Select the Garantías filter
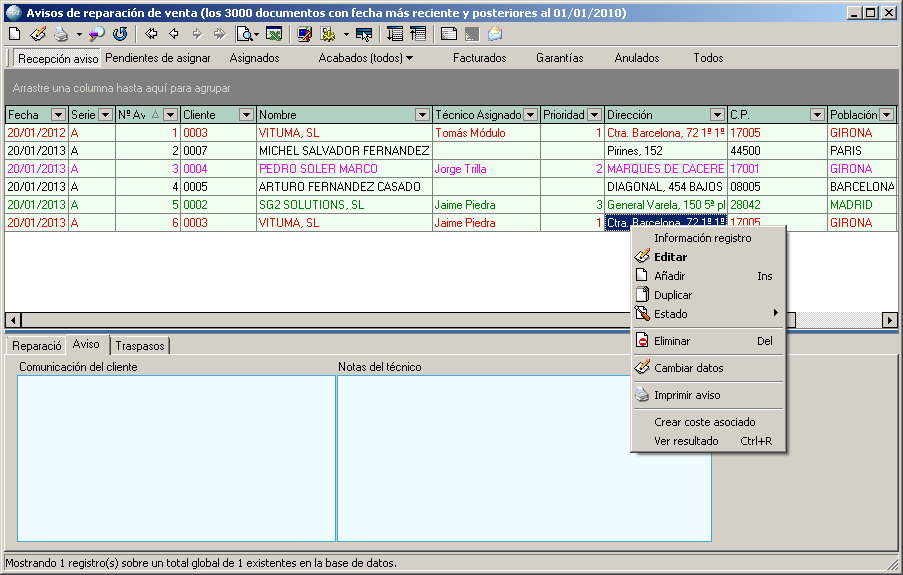This screenshot has width=903, height=575. (x=560, y=58)
